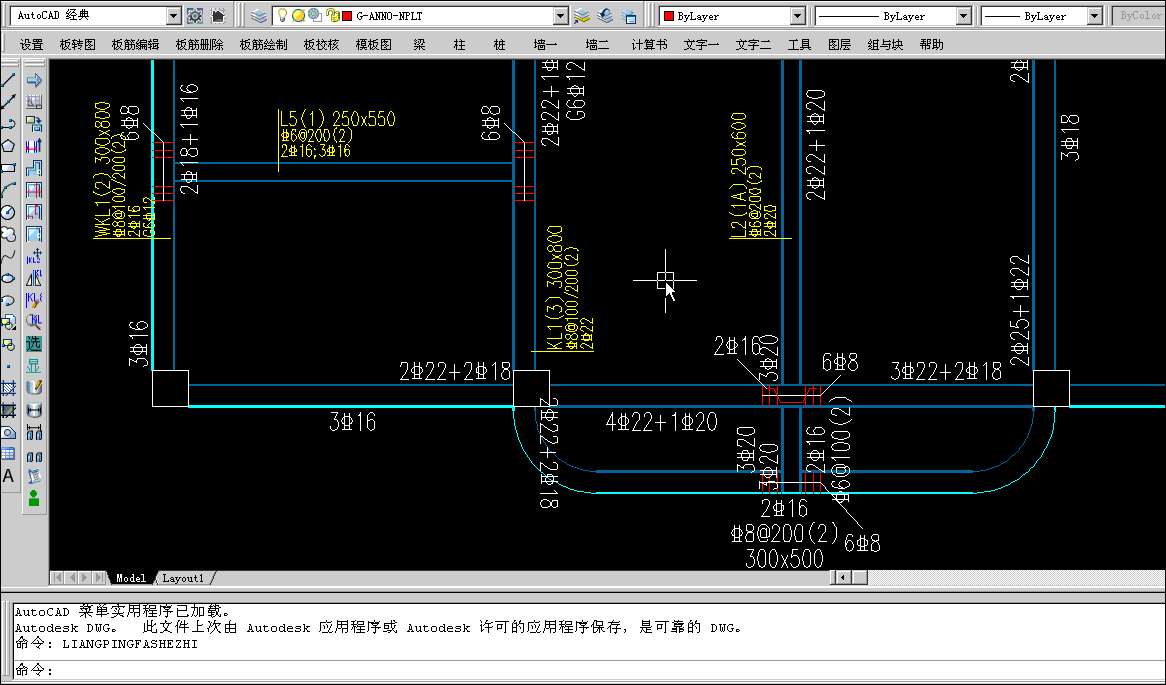The image size is (1166, 685).
Task: Click the My Workspace house icon
Action: [217, 15]
